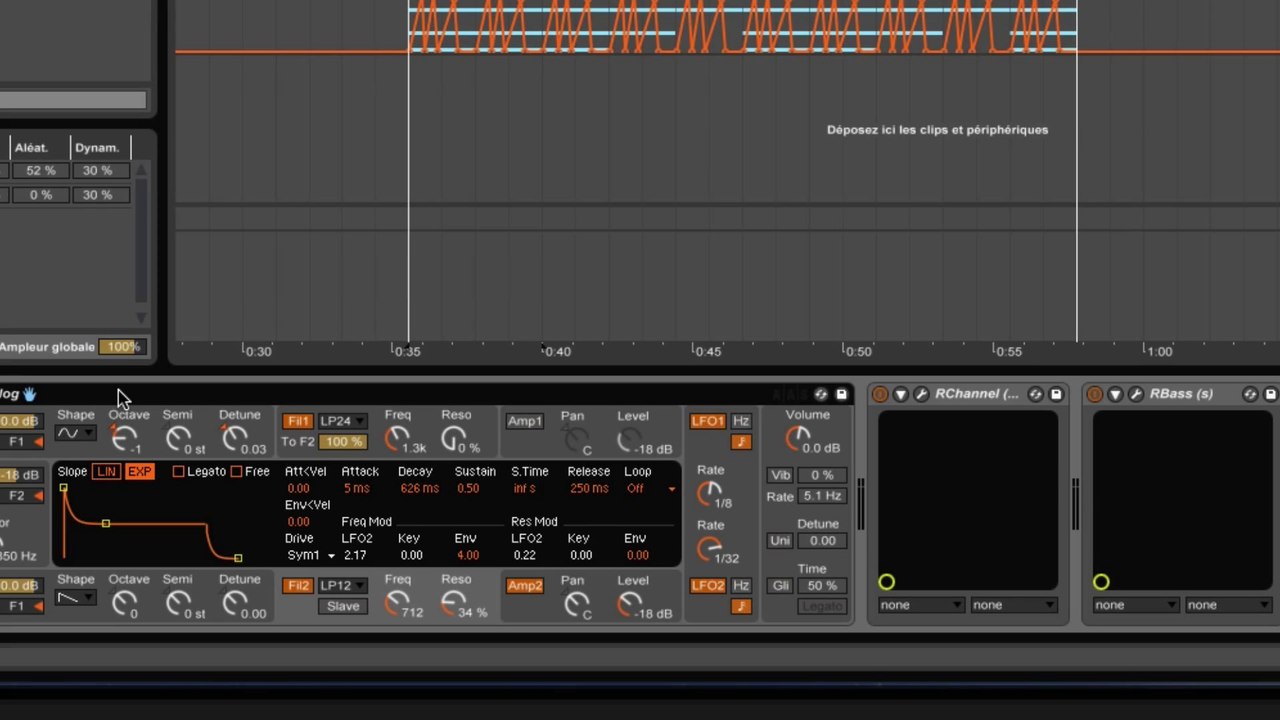This screenshot has width=1280, height=720.
Task: Click the Gli glide button
Action: 780,586
